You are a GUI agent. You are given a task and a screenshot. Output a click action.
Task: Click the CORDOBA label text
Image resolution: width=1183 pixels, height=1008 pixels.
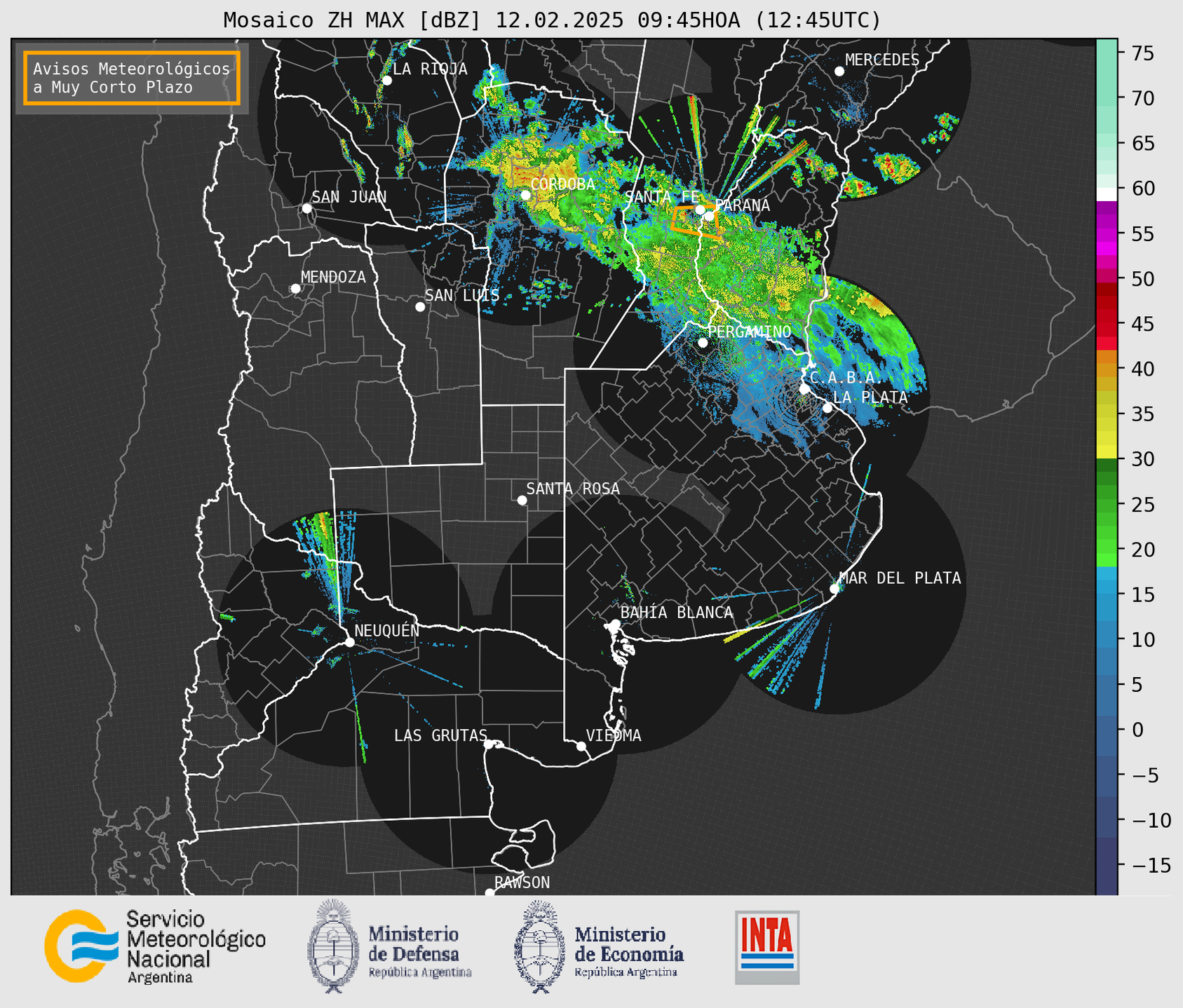click(563, 184)
